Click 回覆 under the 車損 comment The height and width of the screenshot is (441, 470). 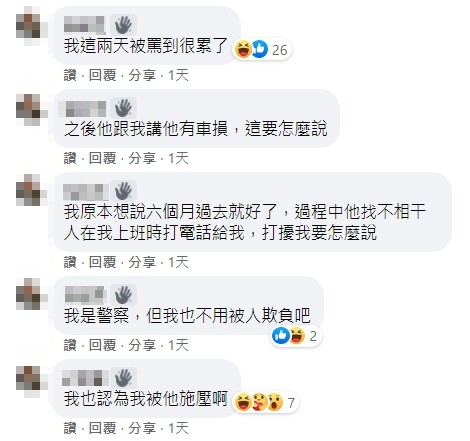pos(102,158)
